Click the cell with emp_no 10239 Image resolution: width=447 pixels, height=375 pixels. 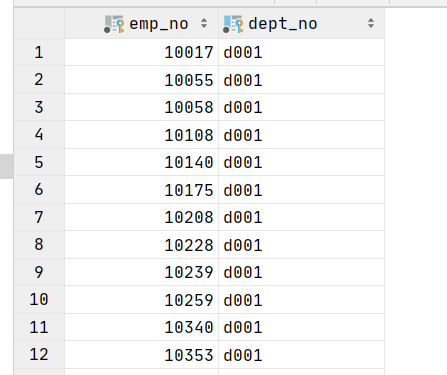[x=141, y=272]
